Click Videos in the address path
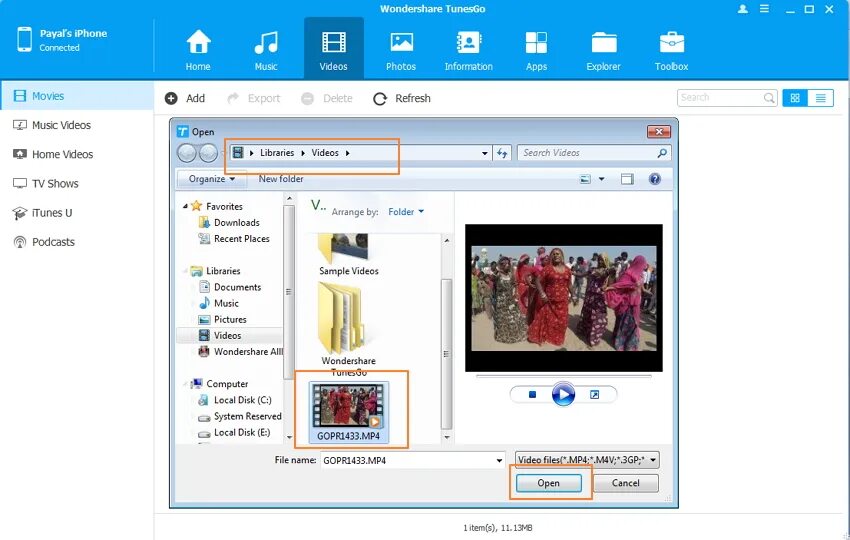850x540 pixels. (325, 153)
